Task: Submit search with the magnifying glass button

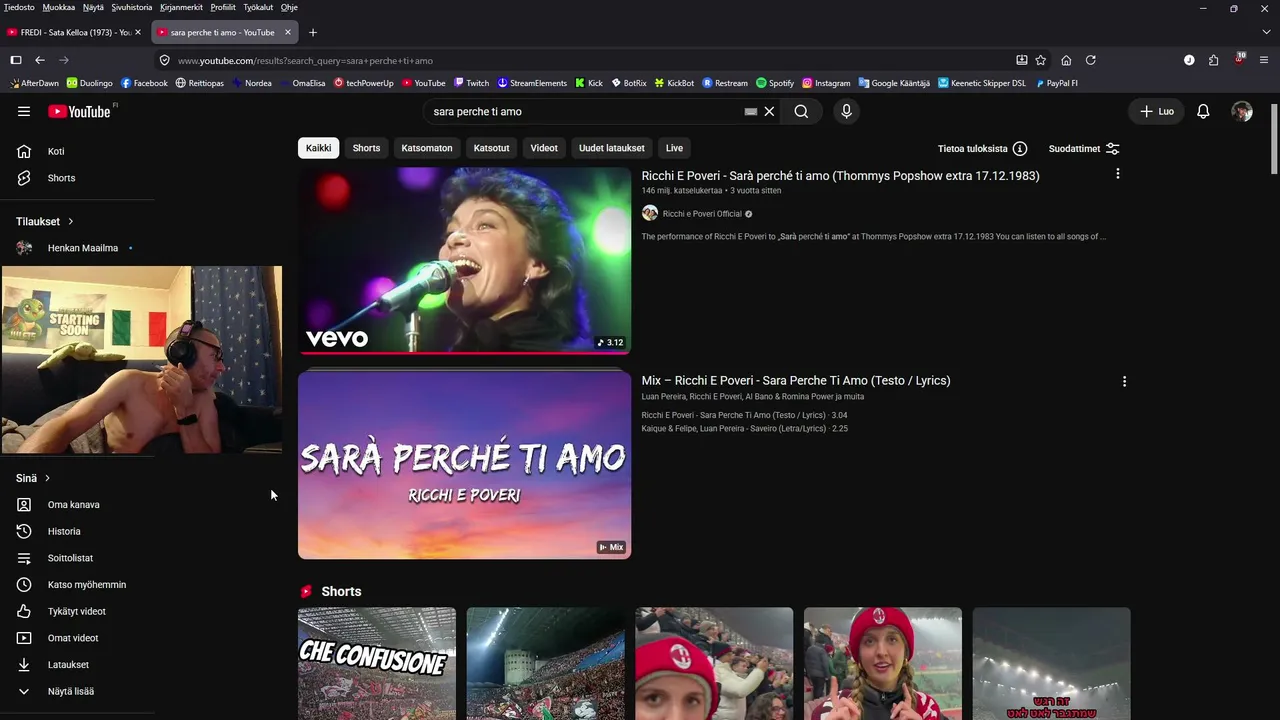Action: 801,111
